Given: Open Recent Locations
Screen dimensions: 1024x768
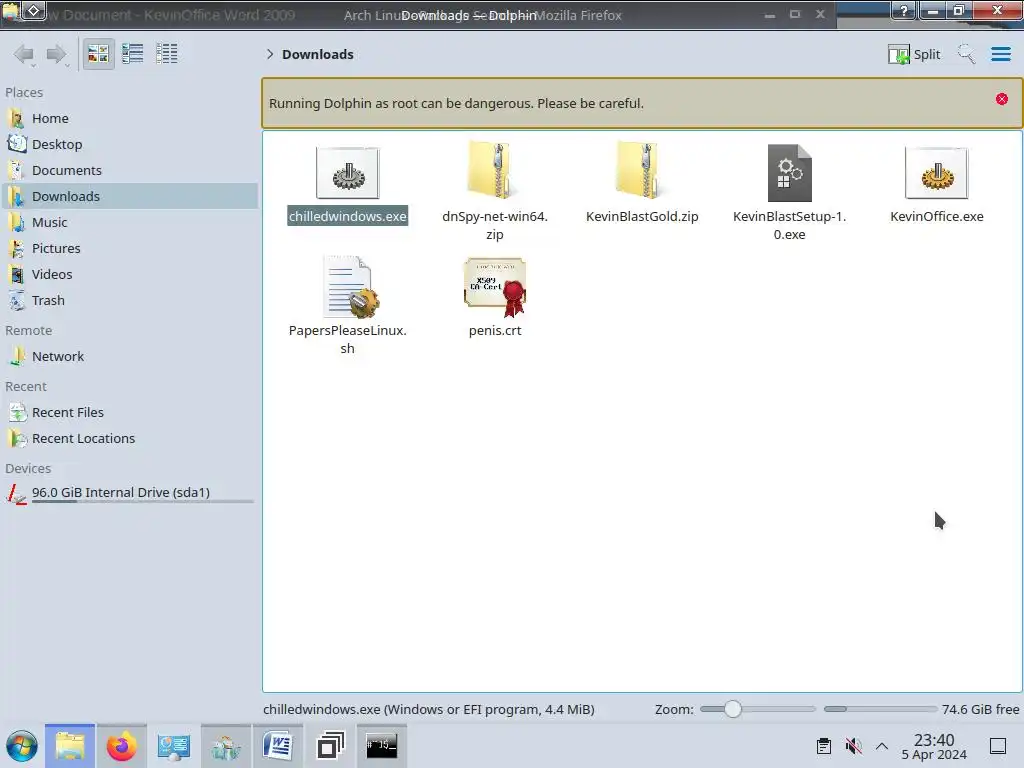Looking at the screenshot, I should point(129,439).
